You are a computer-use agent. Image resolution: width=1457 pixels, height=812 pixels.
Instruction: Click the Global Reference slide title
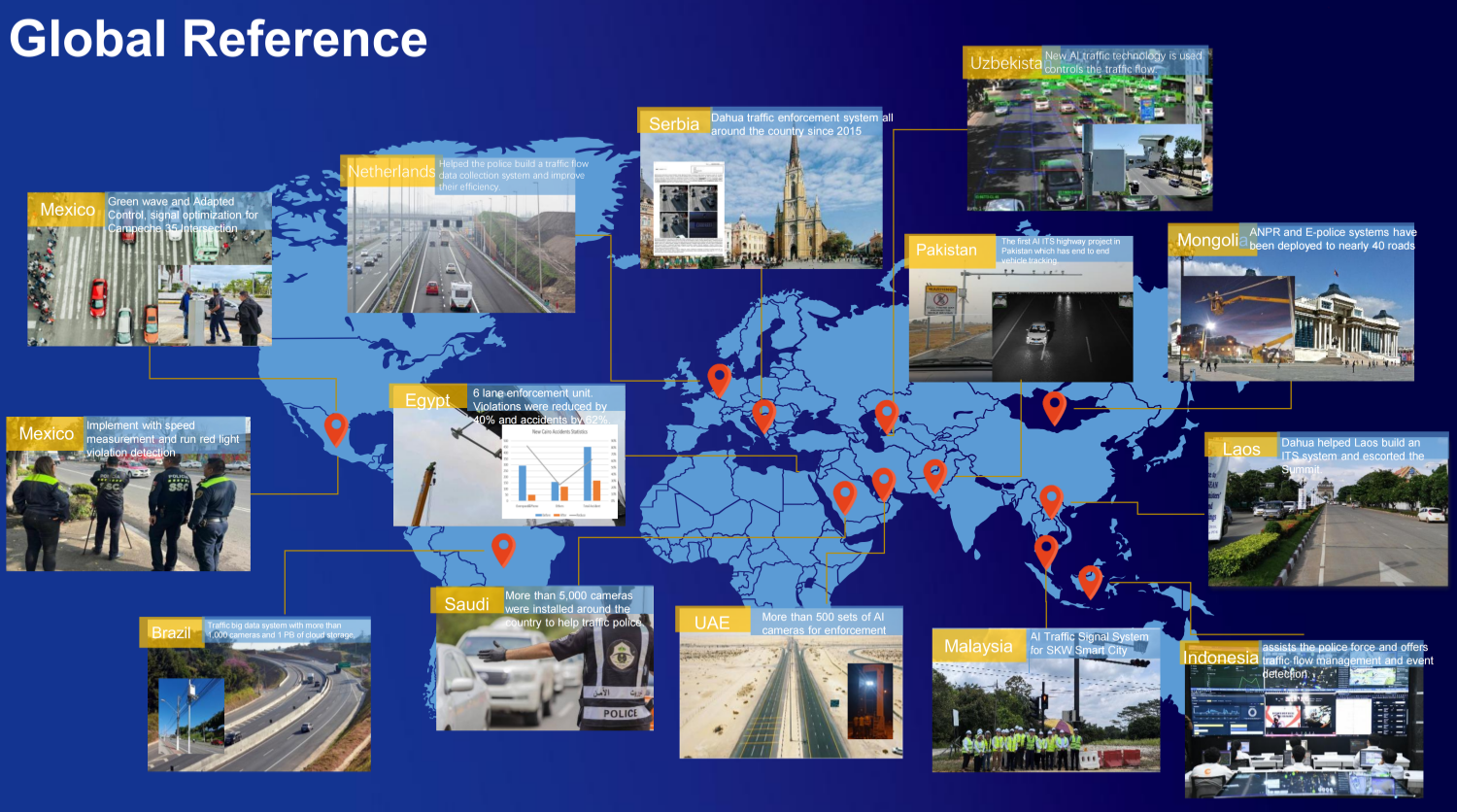click(x=219, y=39)
